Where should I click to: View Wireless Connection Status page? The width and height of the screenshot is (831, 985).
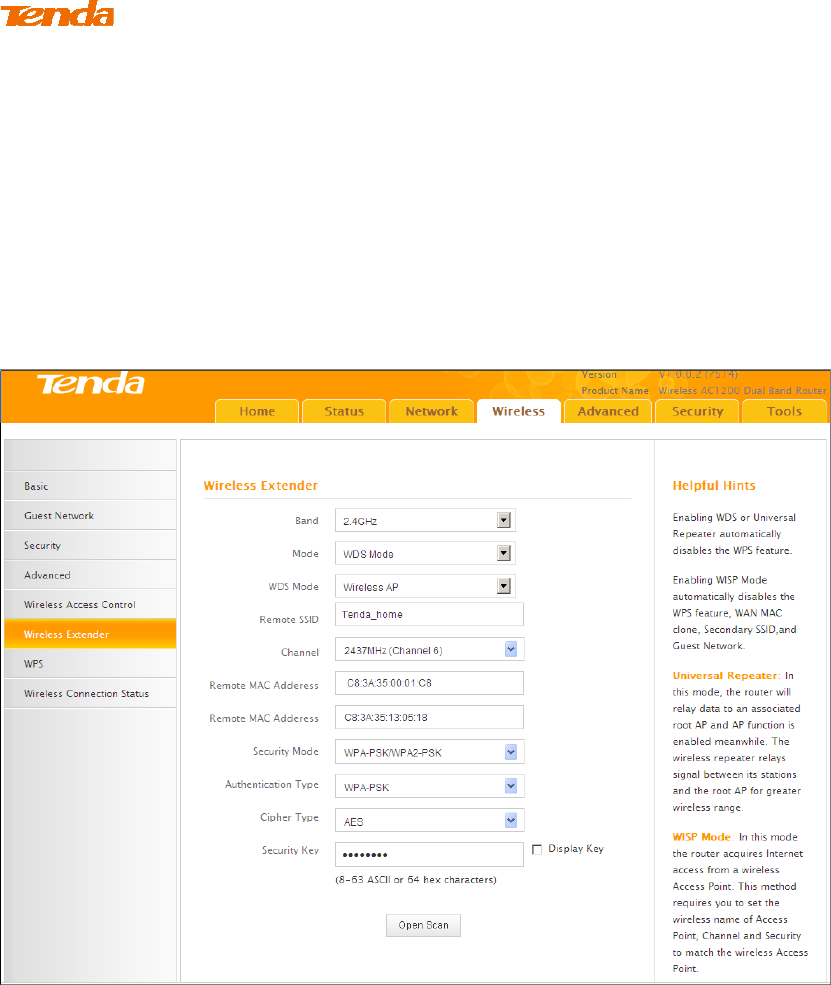click(x=90, y=694)
